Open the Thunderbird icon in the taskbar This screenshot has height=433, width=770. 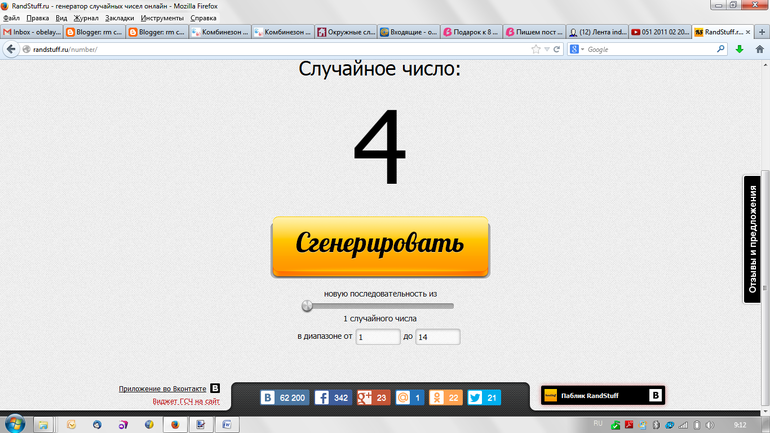point(97,425)
